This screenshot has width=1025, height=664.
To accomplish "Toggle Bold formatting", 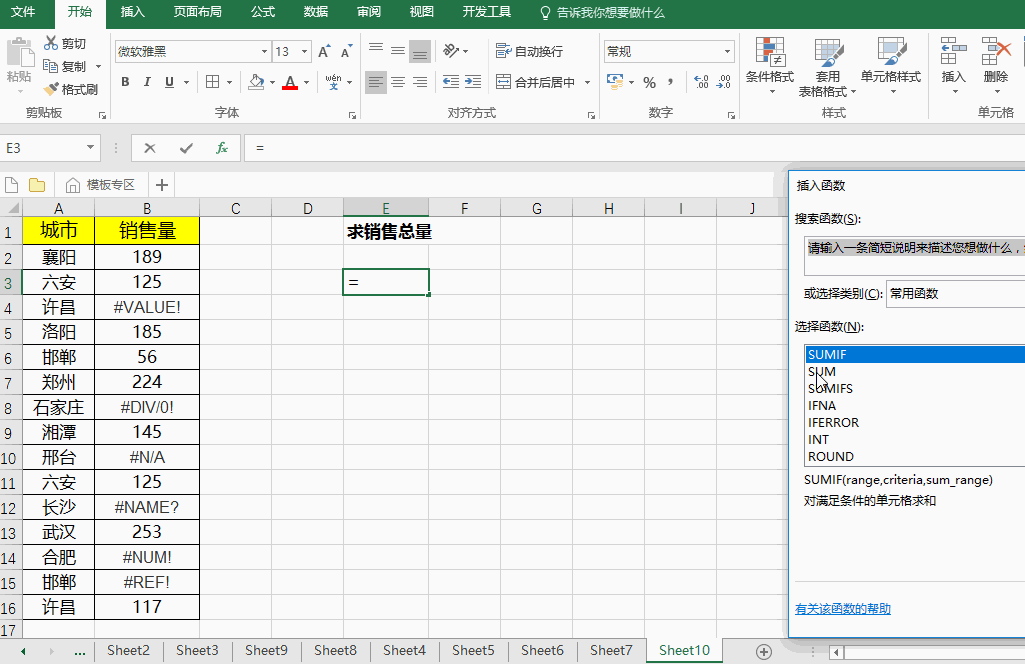I will pyautogui.click(x=125, y=82).
